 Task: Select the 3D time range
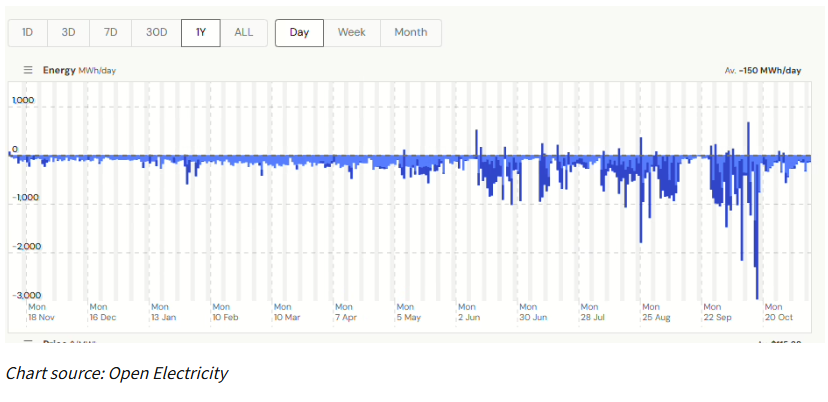(x=69, y=33)
